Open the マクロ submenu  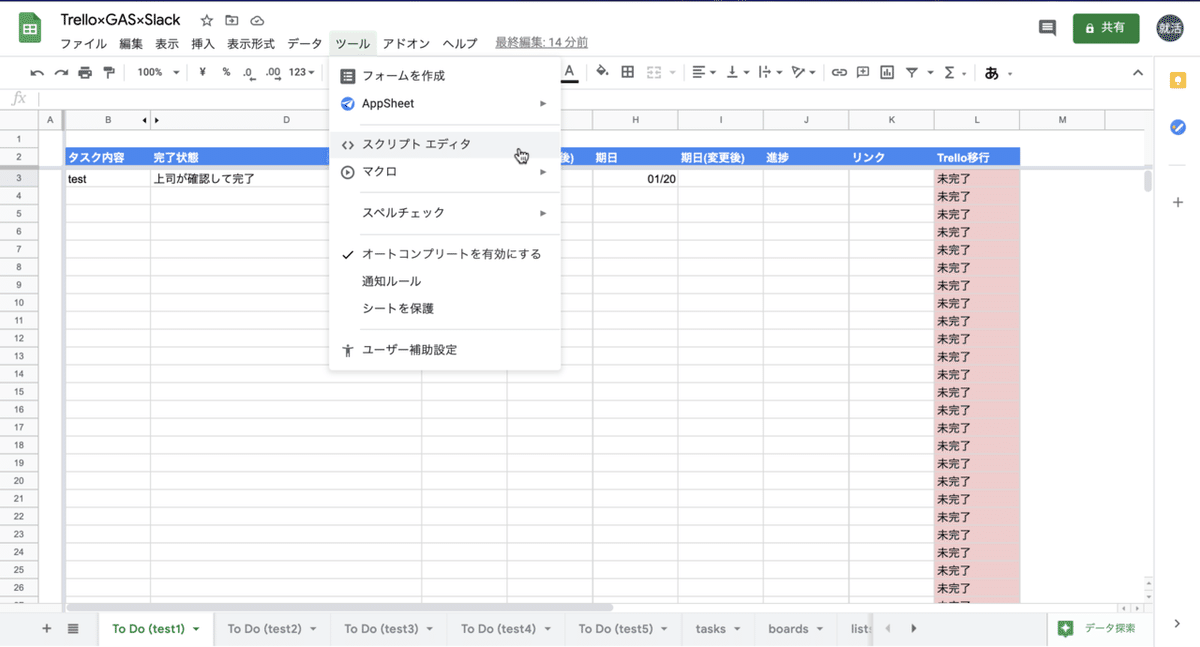(445, 172)
